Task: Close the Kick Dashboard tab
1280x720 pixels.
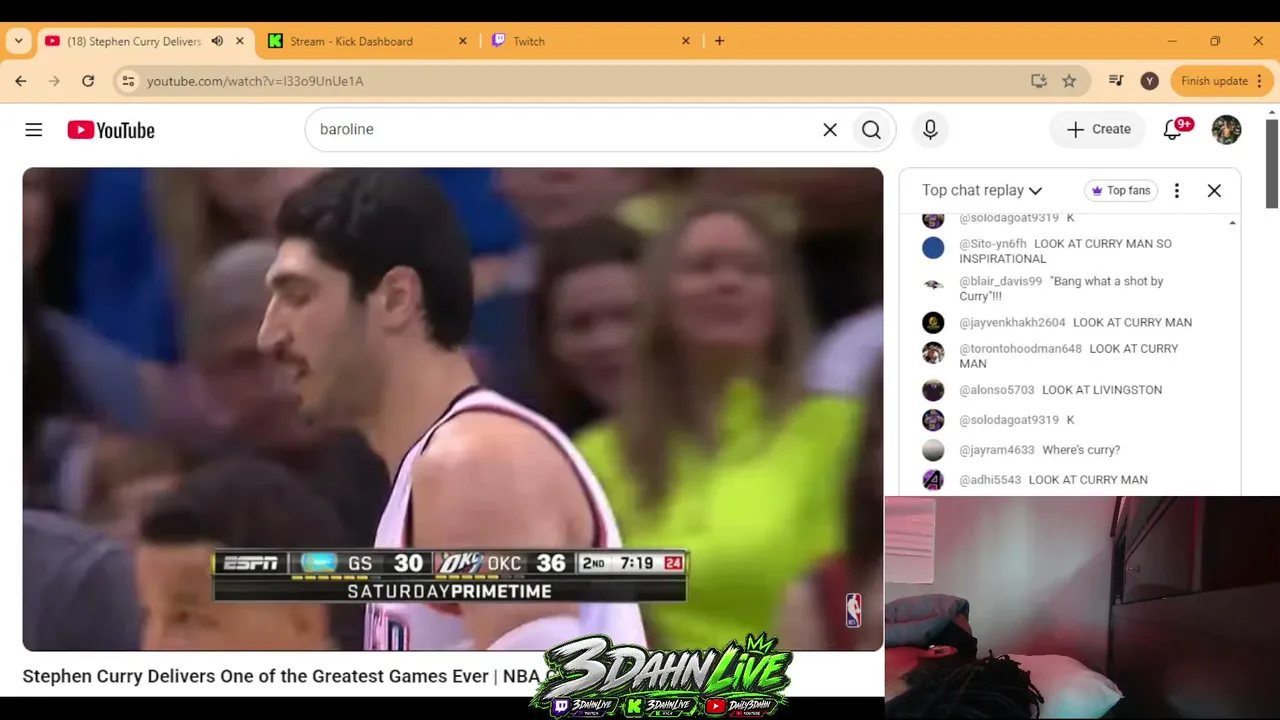Action: click(462, 41)
